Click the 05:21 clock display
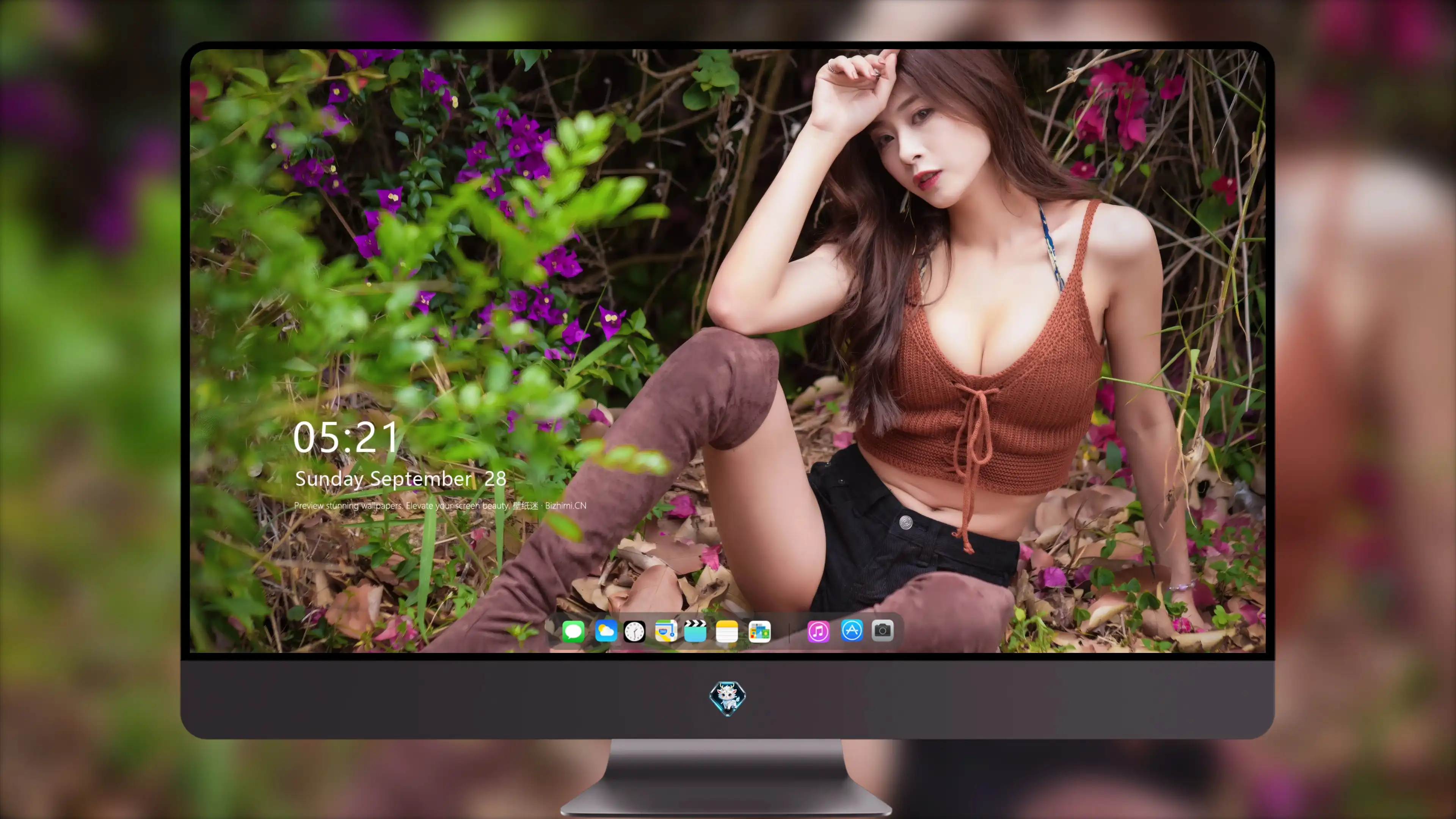Viewport: 1456px width, 819px height. pyautogui.click(x=345, y=438)
